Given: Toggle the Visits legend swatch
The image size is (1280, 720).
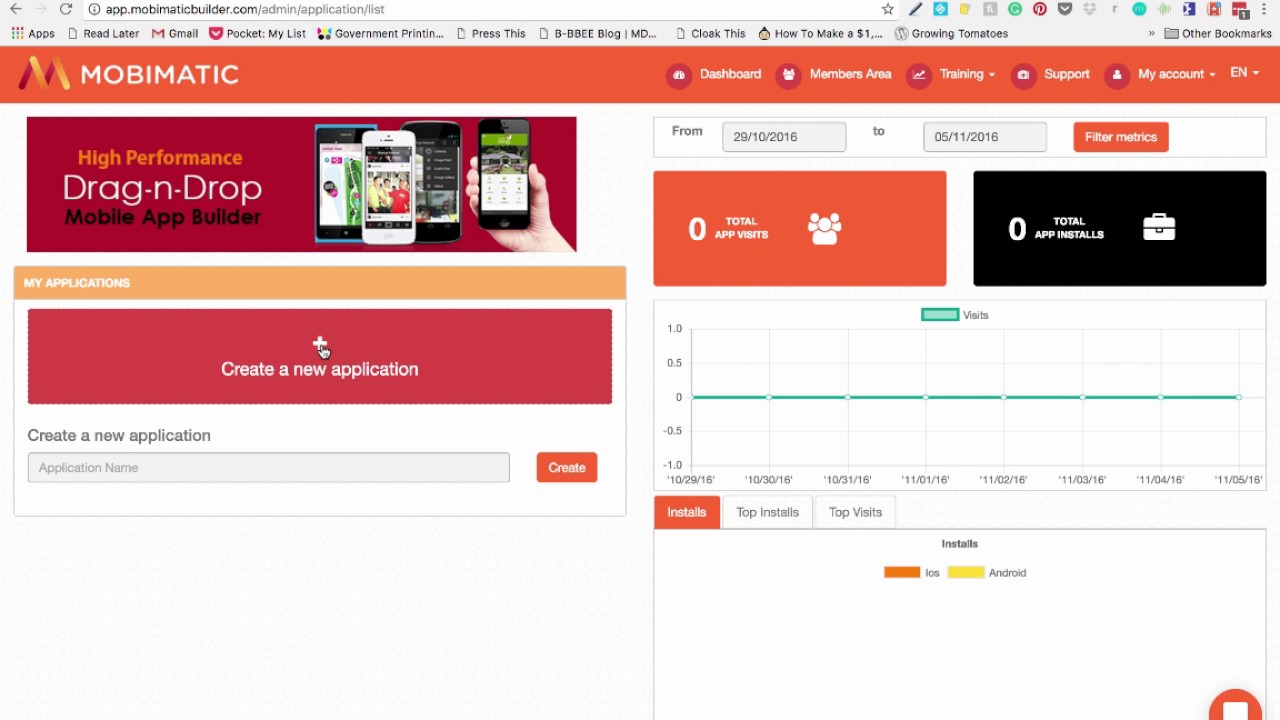Looking at the screenshot, I should pyautogui.click(x=940, y=315).
